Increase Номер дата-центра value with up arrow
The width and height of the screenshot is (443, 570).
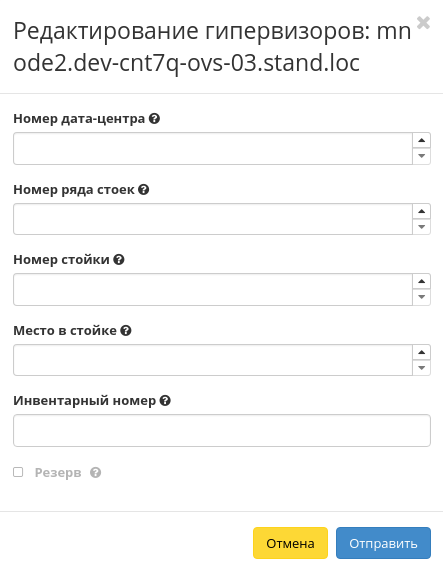(x=422, y=141)
